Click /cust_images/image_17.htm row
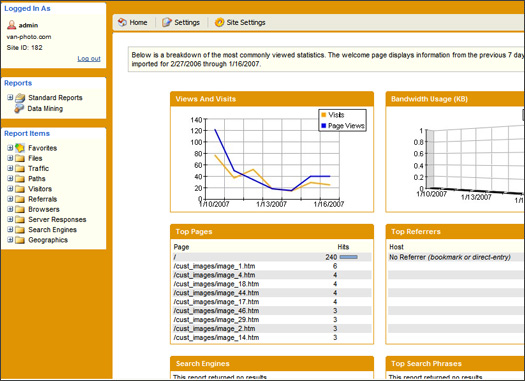525x381 pixels. (x=272, y=302)
